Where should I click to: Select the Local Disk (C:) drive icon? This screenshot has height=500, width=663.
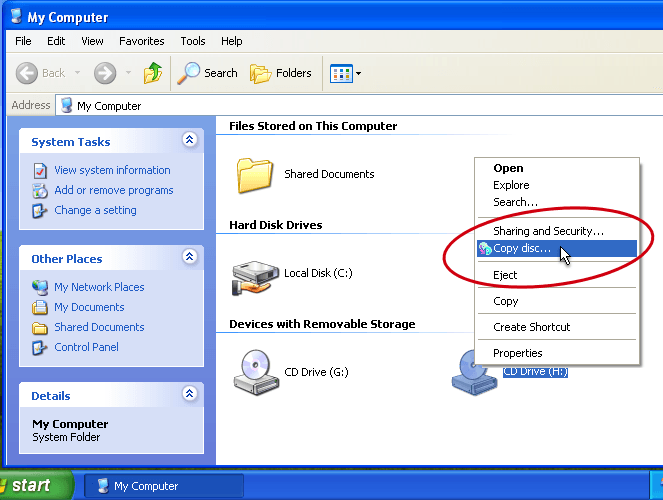(255, 274)
